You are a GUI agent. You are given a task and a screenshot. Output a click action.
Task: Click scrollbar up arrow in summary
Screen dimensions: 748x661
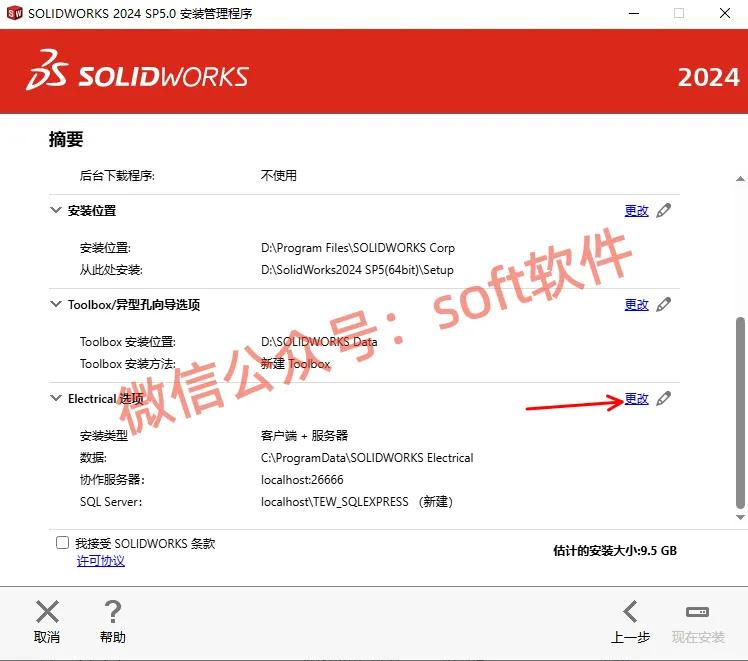(x=740, y=179)
